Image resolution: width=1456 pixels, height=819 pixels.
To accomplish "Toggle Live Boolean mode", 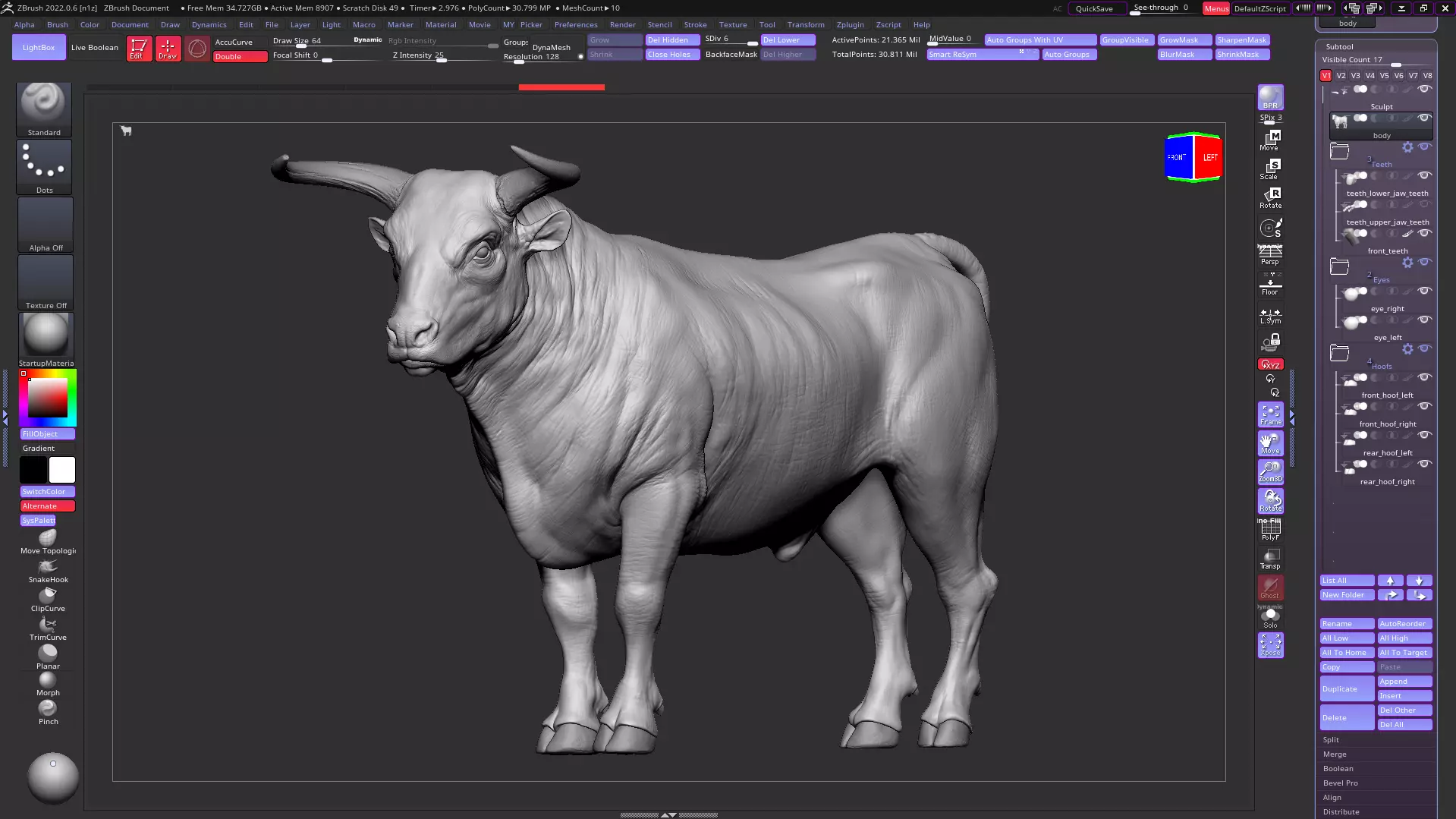I will pyautogui.click(x=95, y=48).
